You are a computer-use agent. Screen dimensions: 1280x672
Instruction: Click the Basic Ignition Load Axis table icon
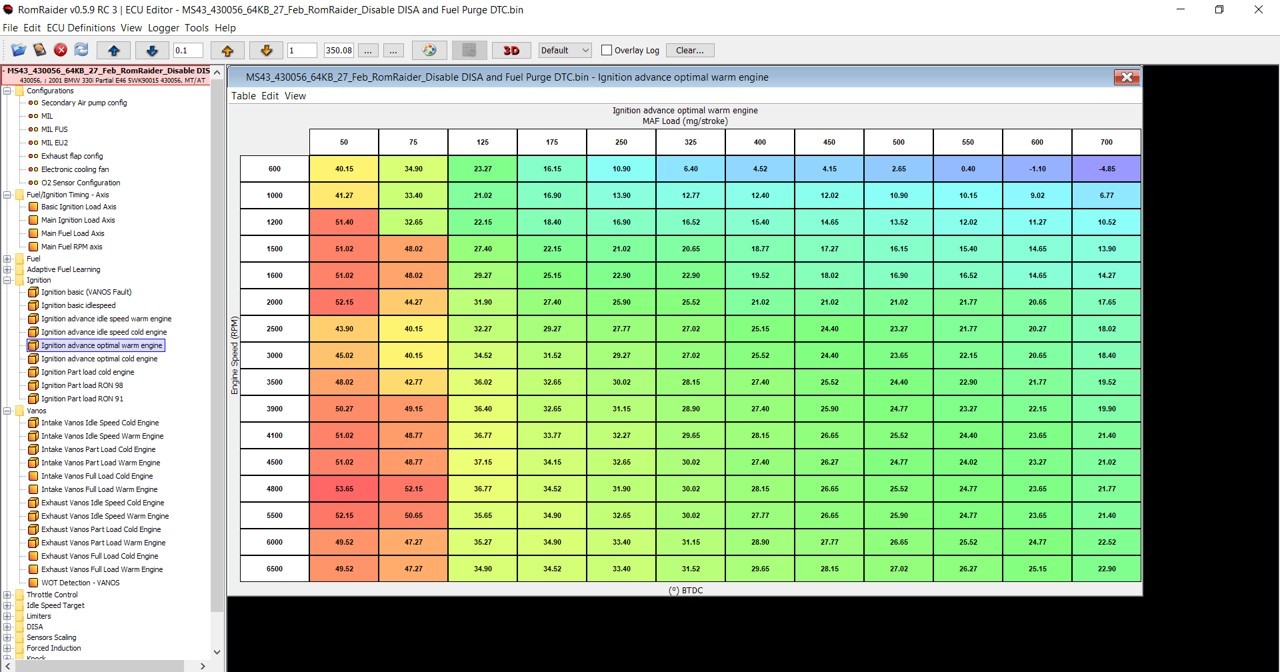[33, 207]
